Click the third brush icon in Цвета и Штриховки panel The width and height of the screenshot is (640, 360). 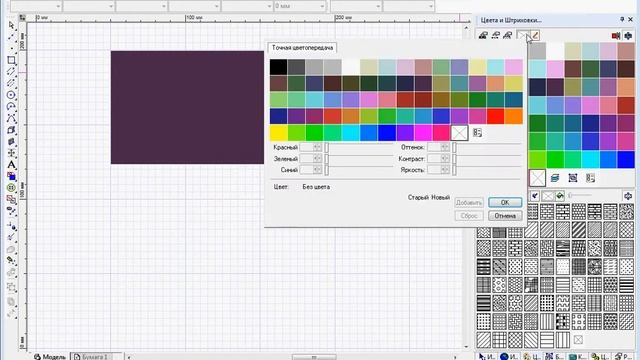tap(508, 36)
